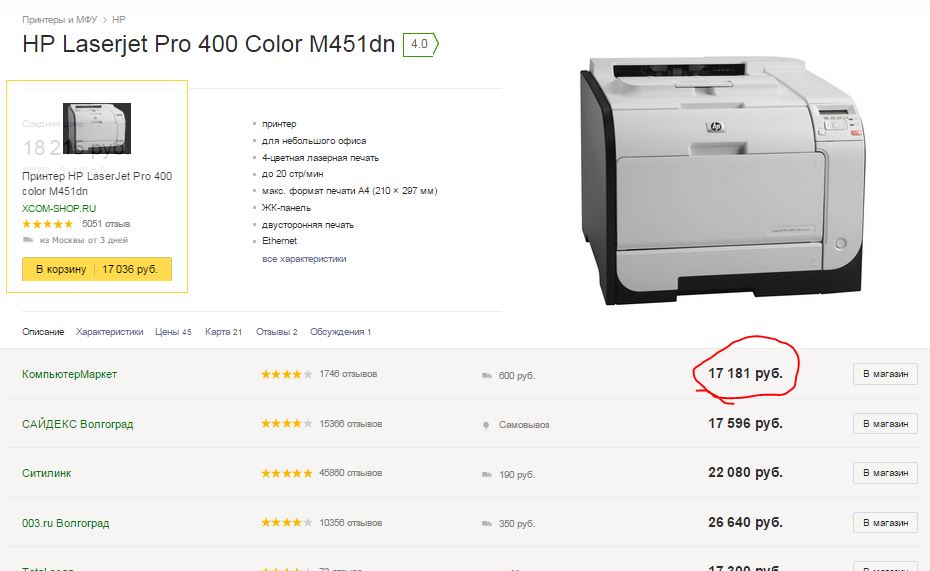
Task: Add printer to cart with В корзину button
Action: (x=97, y=270)
